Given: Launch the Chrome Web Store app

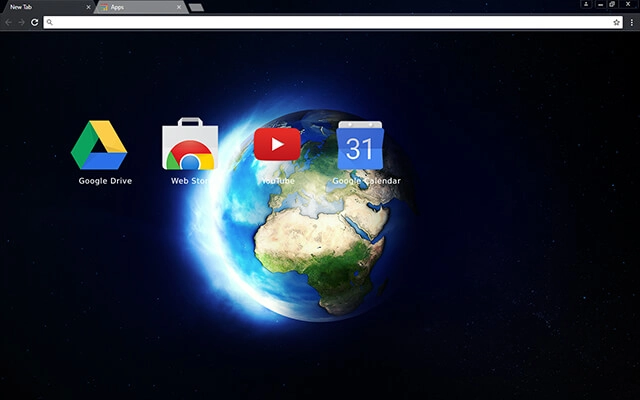Looking at the screenshot, I should point(190,144).
